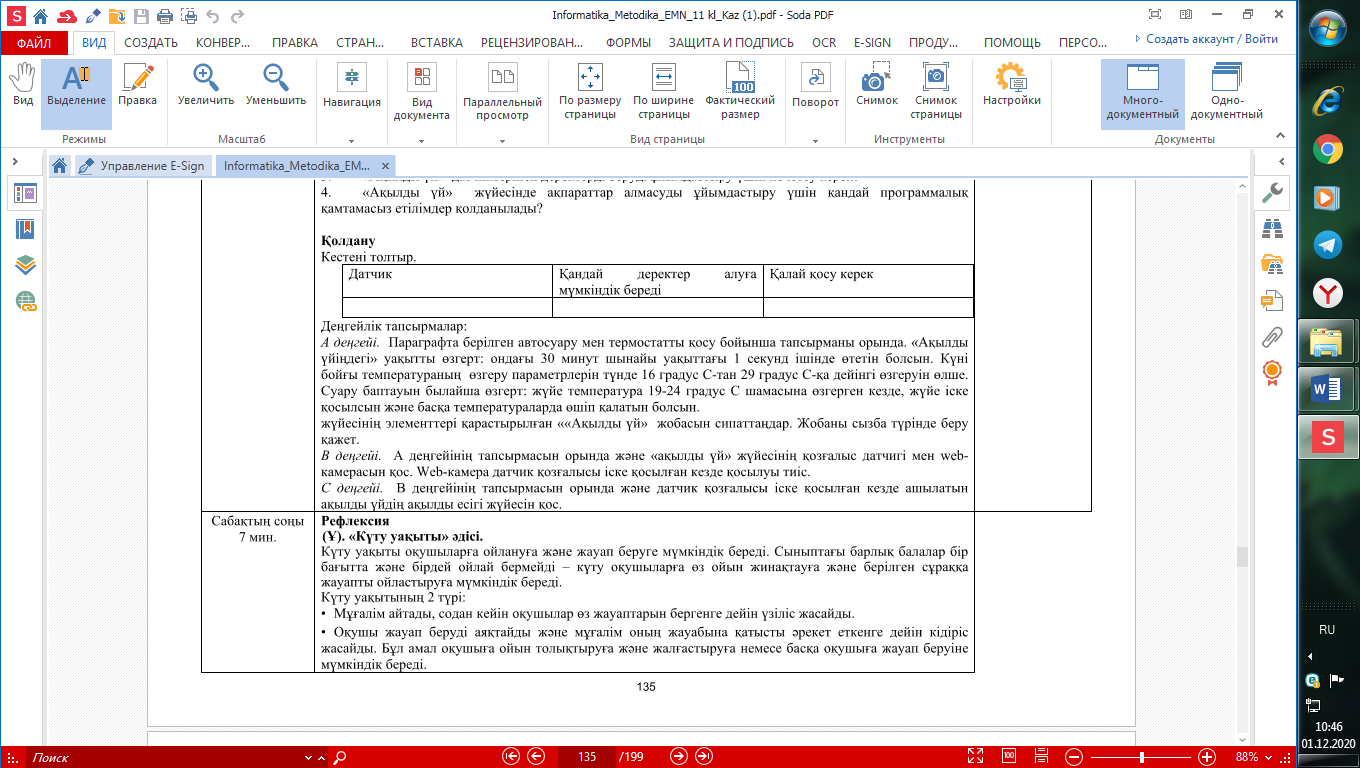Toggle Выделение selection mode
1360x768 pixels.
(x=76, y=87)
